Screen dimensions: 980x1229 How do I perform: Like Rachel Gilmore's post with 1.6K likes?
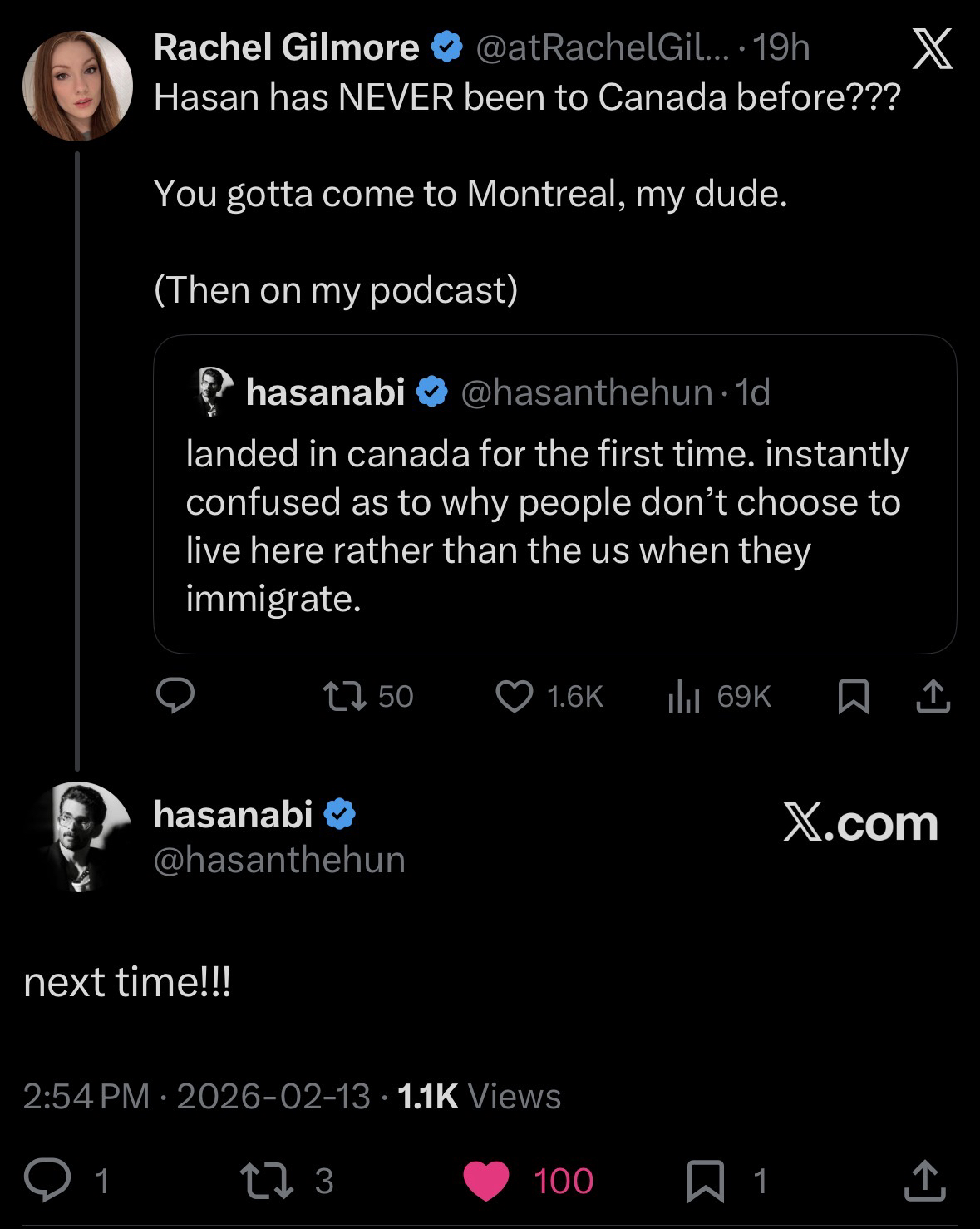tap(515, 696)
